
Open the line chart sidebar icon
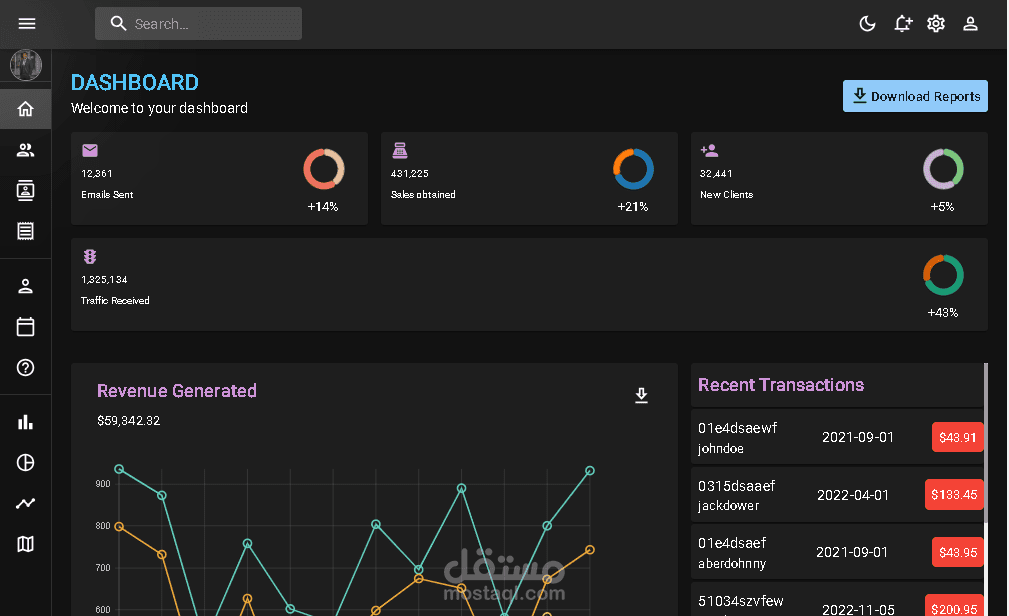pos(26,503)
